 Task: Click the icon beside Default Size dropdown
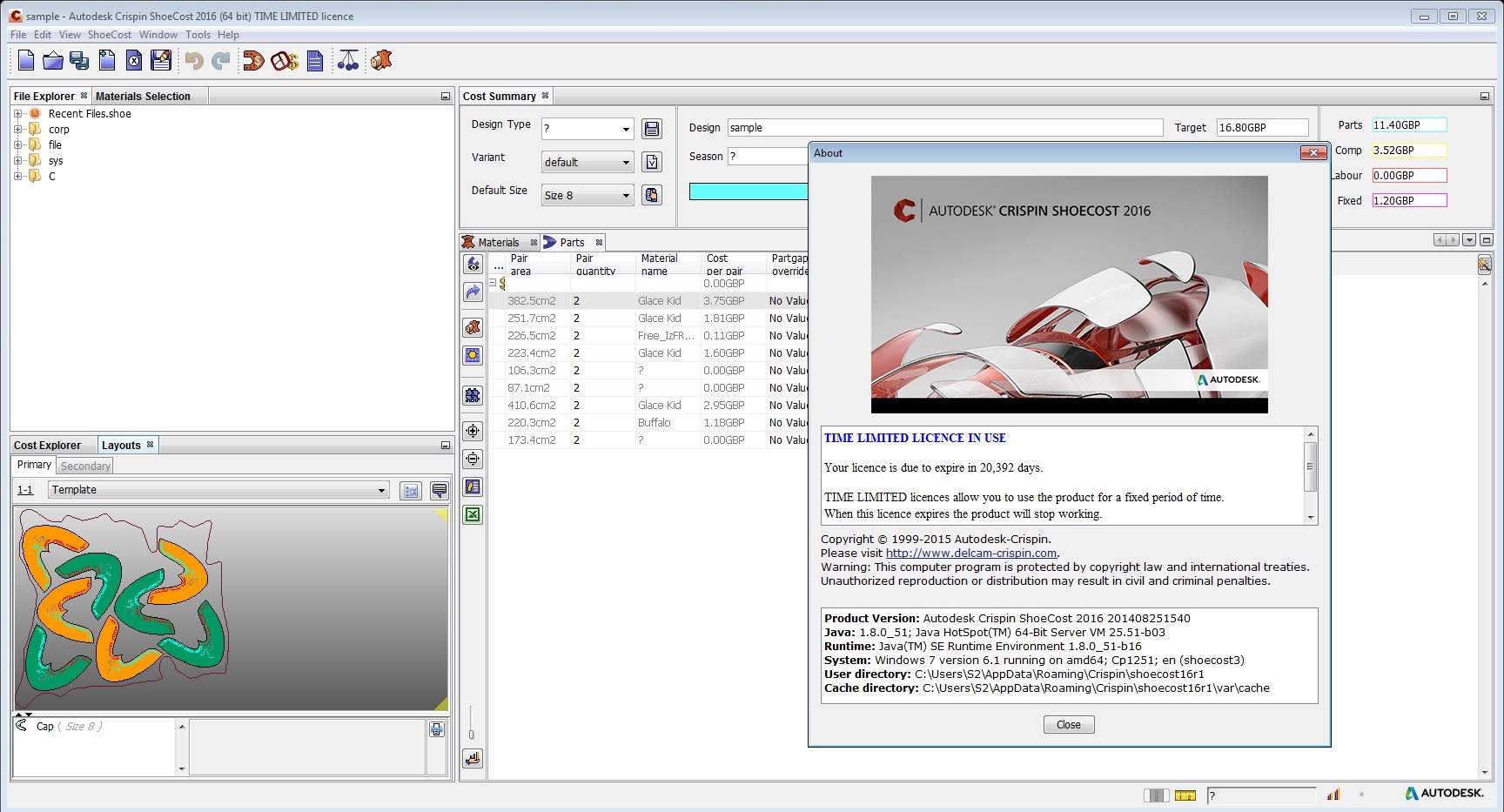click(x=652, y=195)
